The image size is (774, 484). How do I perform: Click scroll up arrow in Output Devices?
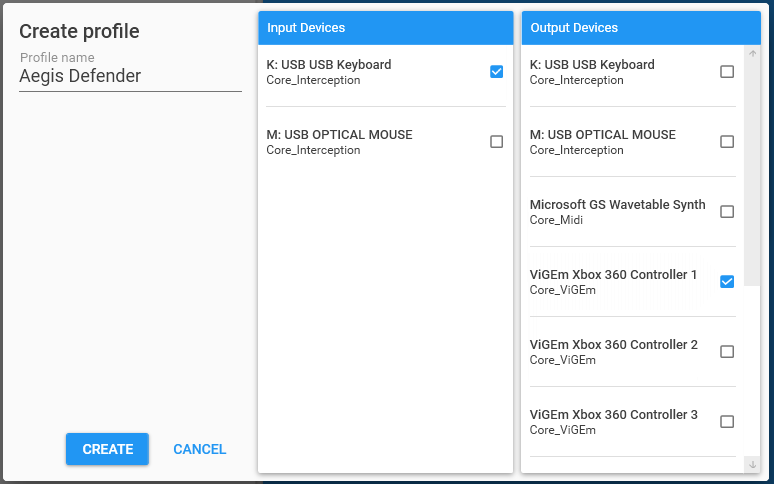tap(752, 53)
